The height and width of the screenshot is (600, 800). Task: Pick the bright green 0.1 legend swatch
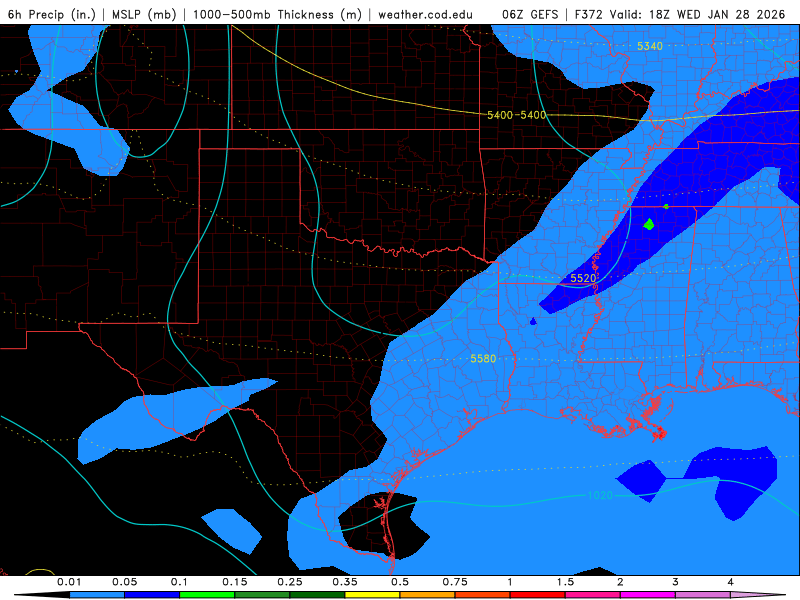pyautogui.click(x=207, y=595)
